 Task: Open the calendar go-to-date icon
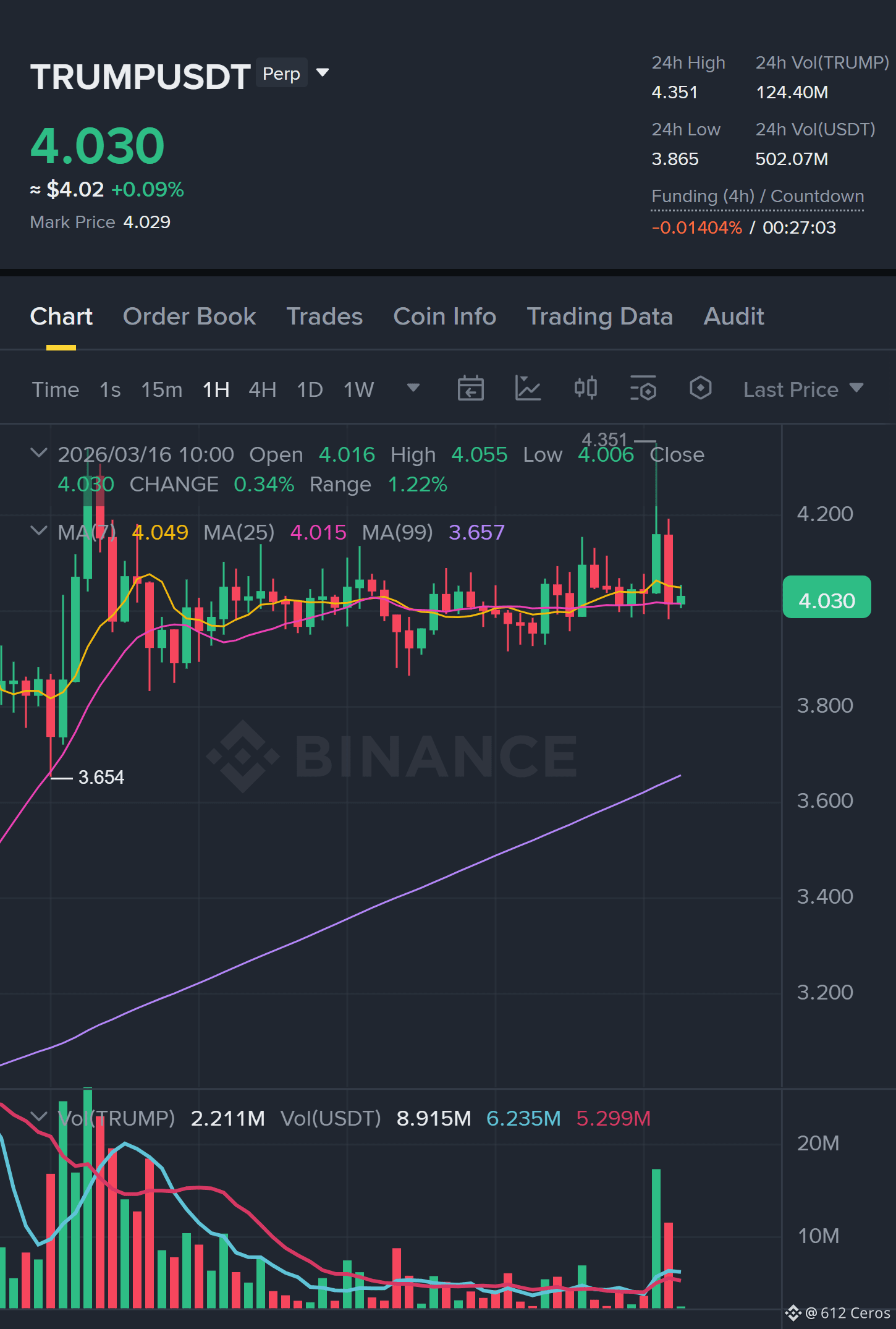click(x=470, y=389)
